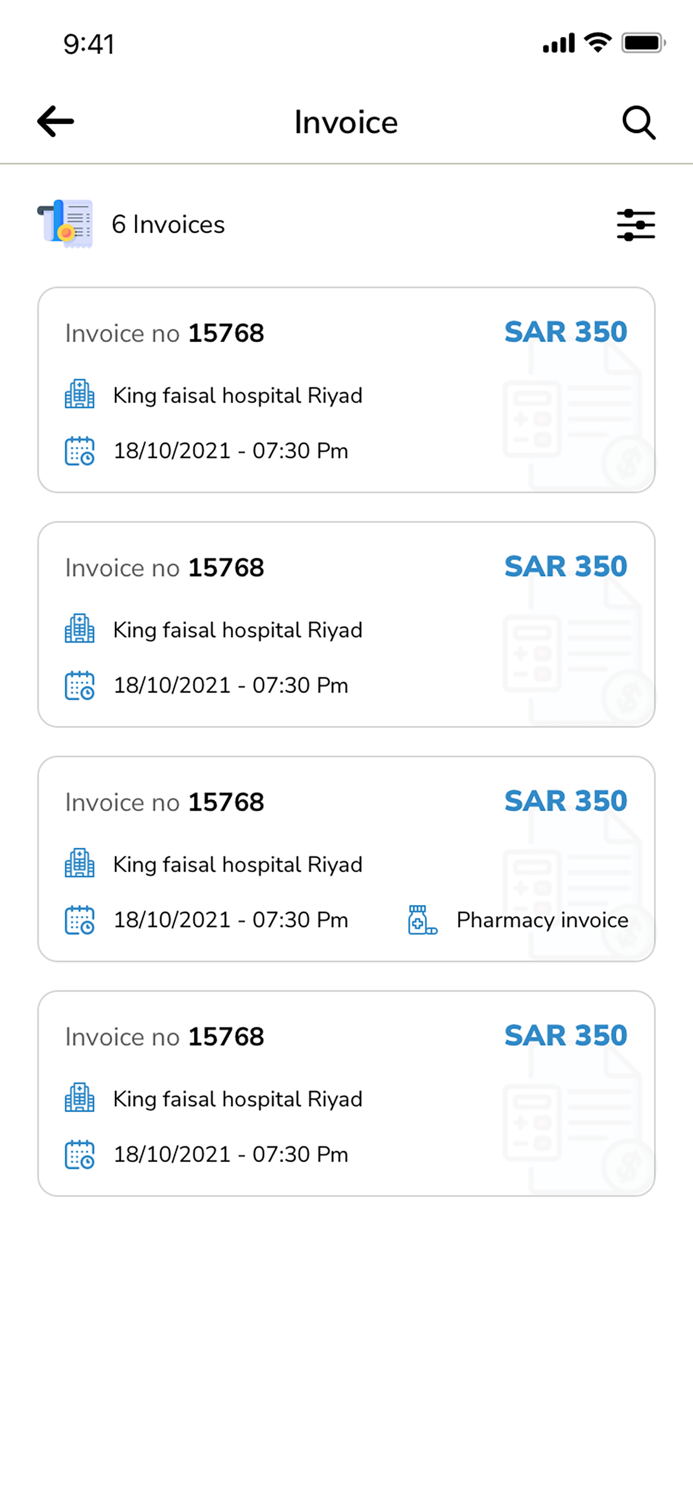Select the hospital icon on the first invoice card
This screenshot has width=693, height=1500.
79,394
